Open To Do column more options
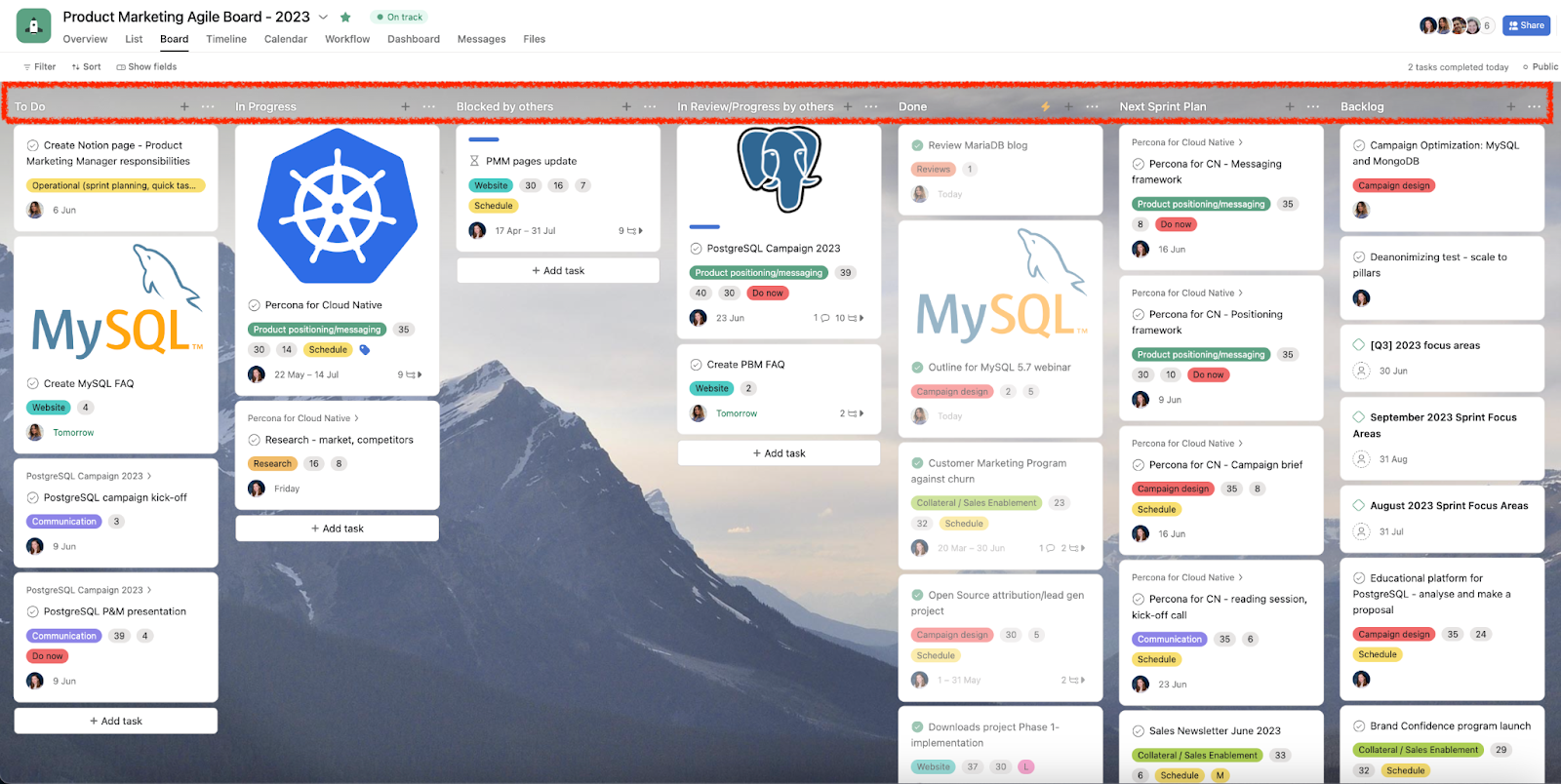The height and width of the screenshot is (784, 1561). [208, 106]
